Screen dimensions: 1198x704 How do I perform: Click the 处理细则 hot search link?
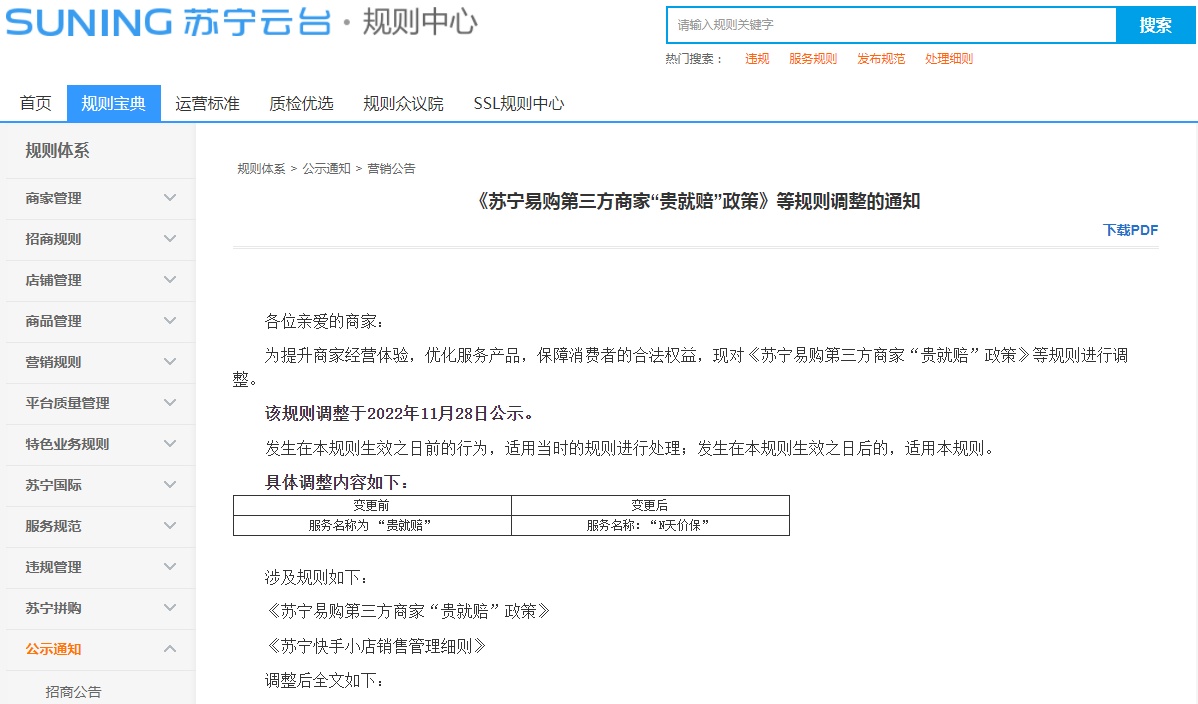[949, 59]
